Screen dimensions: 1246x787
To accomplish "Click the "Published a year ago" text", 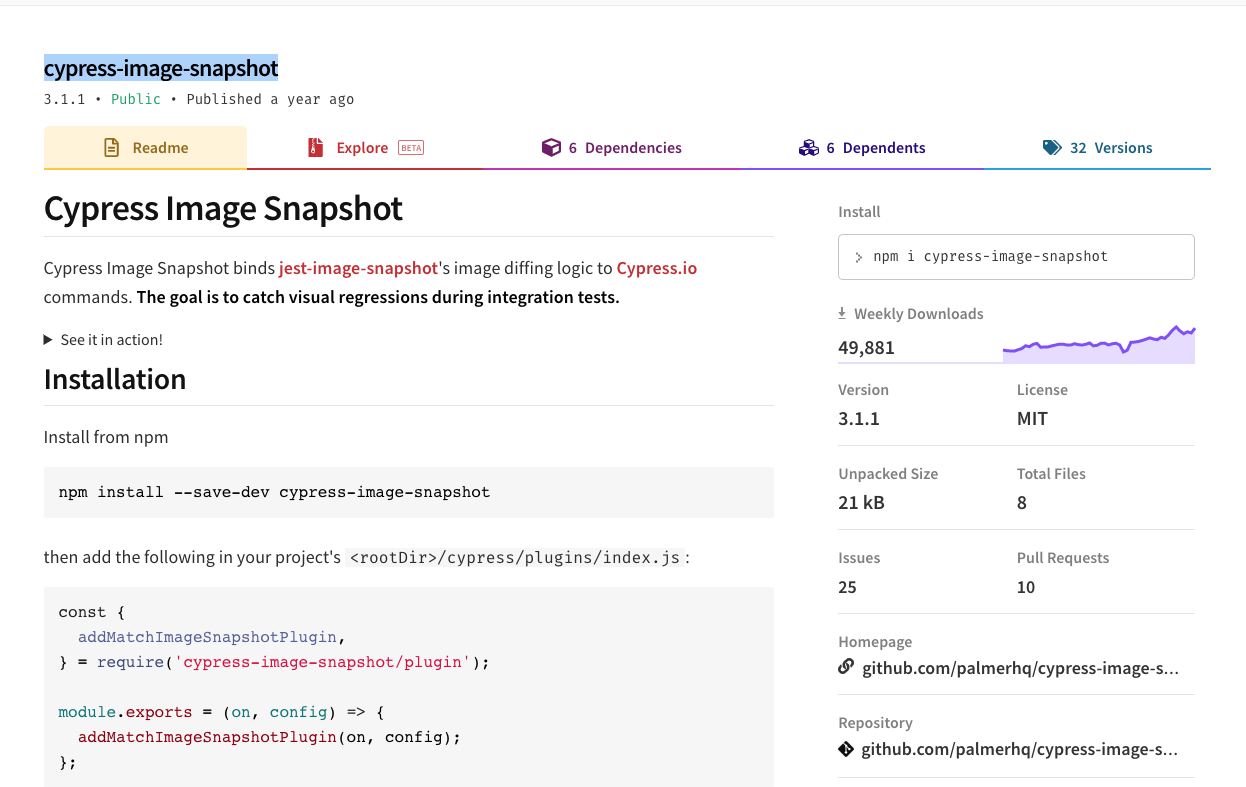I will (x=270, y=99).
